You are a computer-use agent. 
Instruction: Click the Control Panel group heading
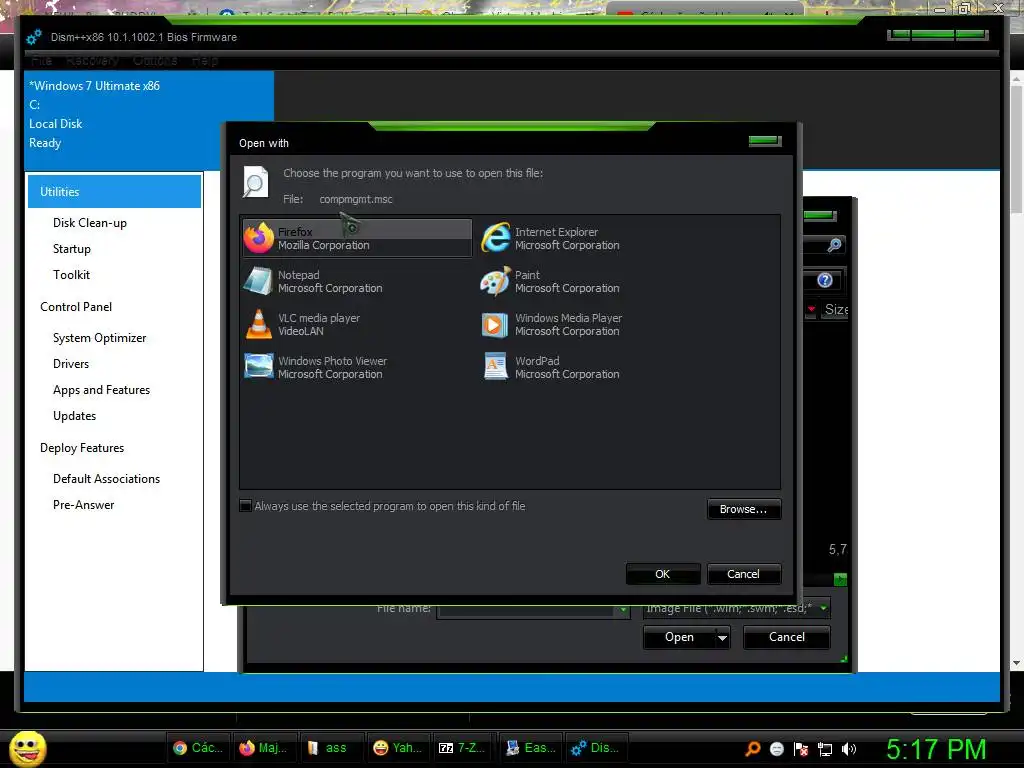click(76, 307)
